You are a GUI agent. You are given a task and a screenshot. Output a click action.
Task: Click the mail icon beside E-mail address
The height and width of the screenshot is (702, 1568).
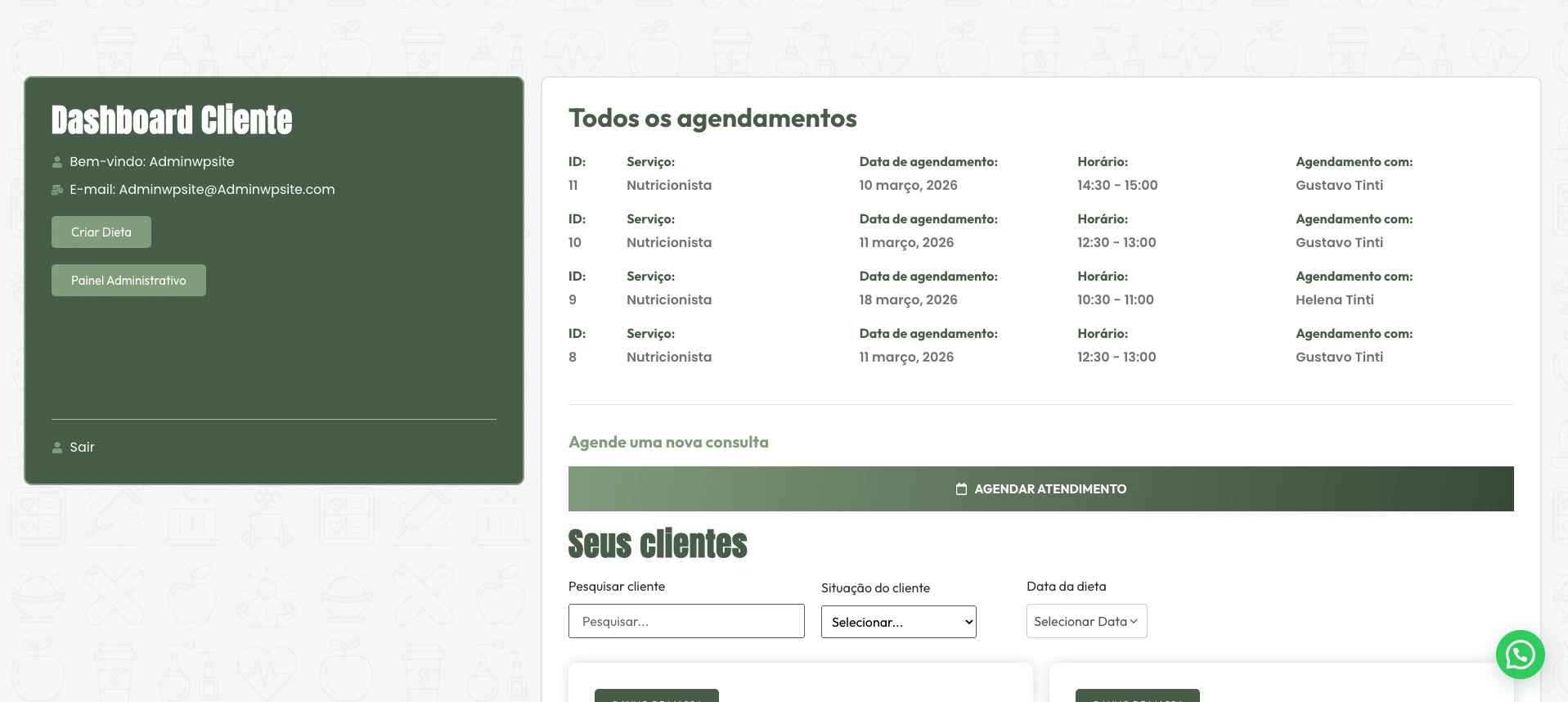[x=57, y=190]
